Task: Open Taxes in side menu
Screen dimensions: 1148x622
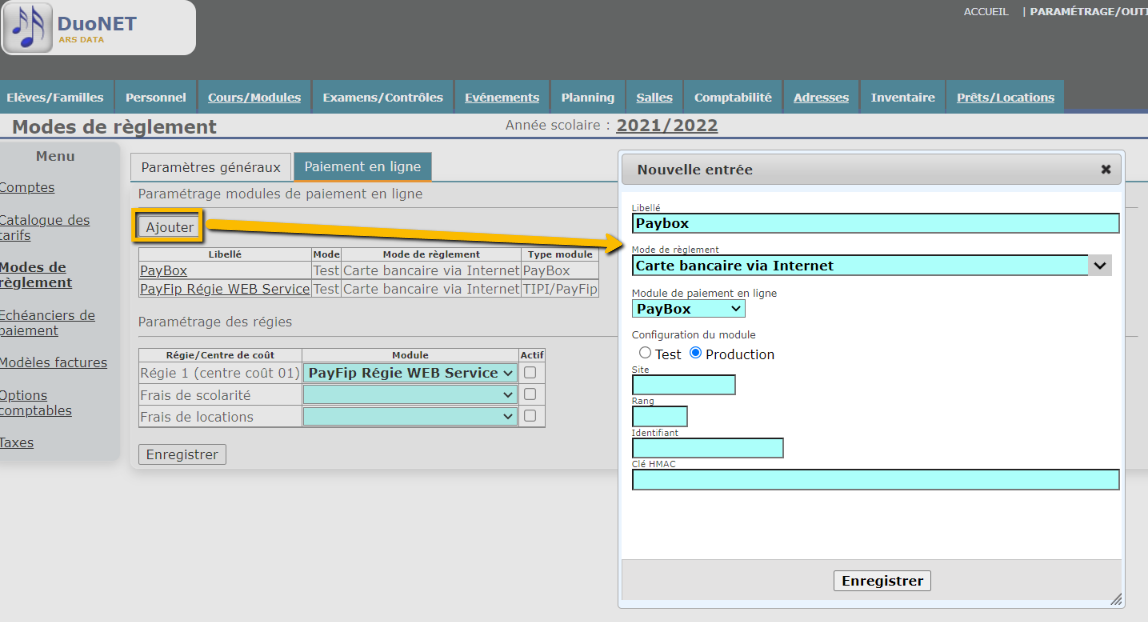Action: (x=17, y=443)
